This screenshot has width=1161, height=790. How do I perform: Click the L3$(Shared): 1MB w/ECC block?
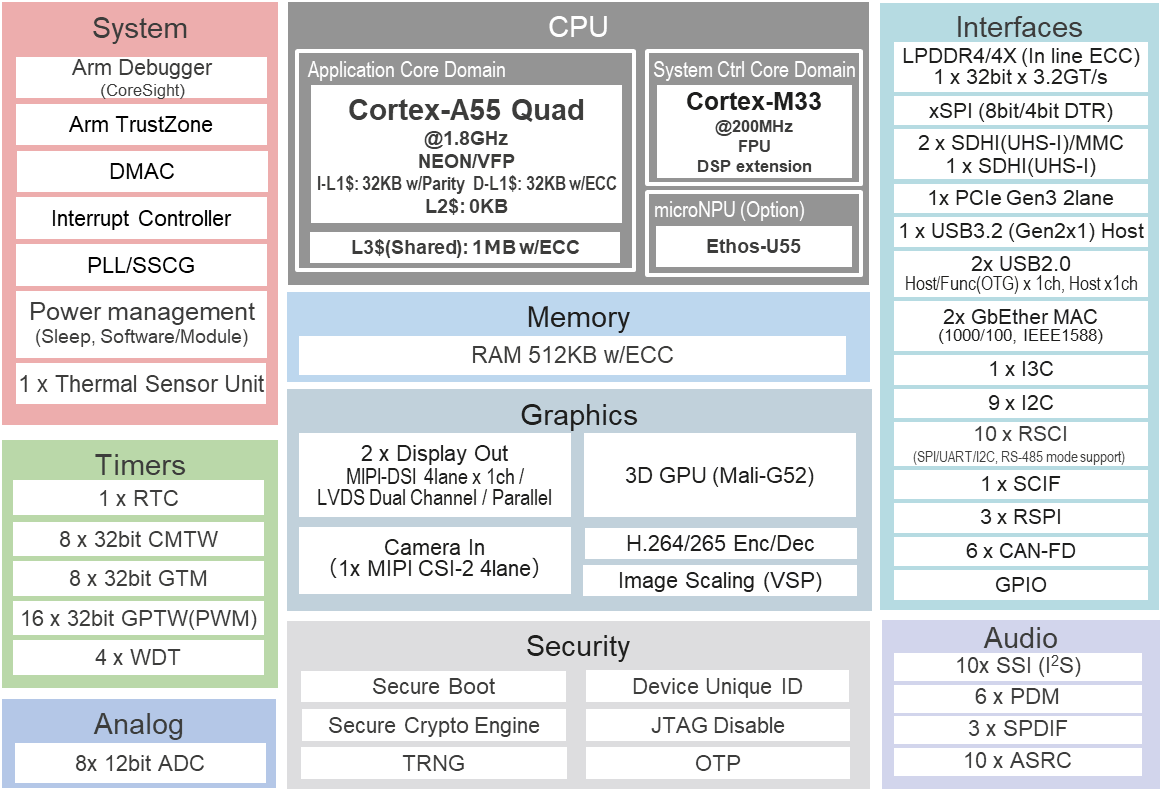point(465,247)
